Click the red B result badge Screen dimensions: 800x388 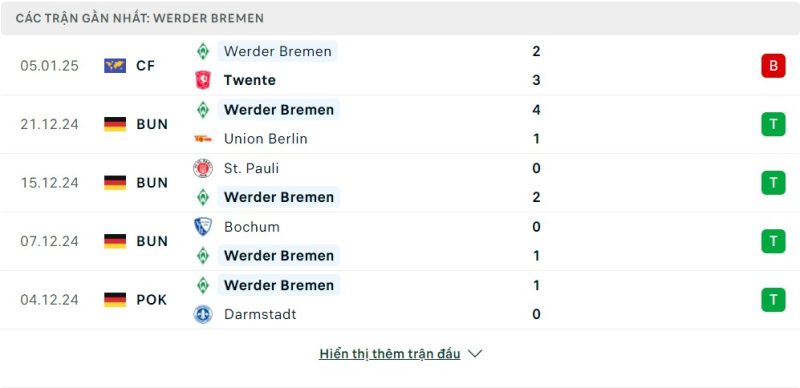click(773, 66)
